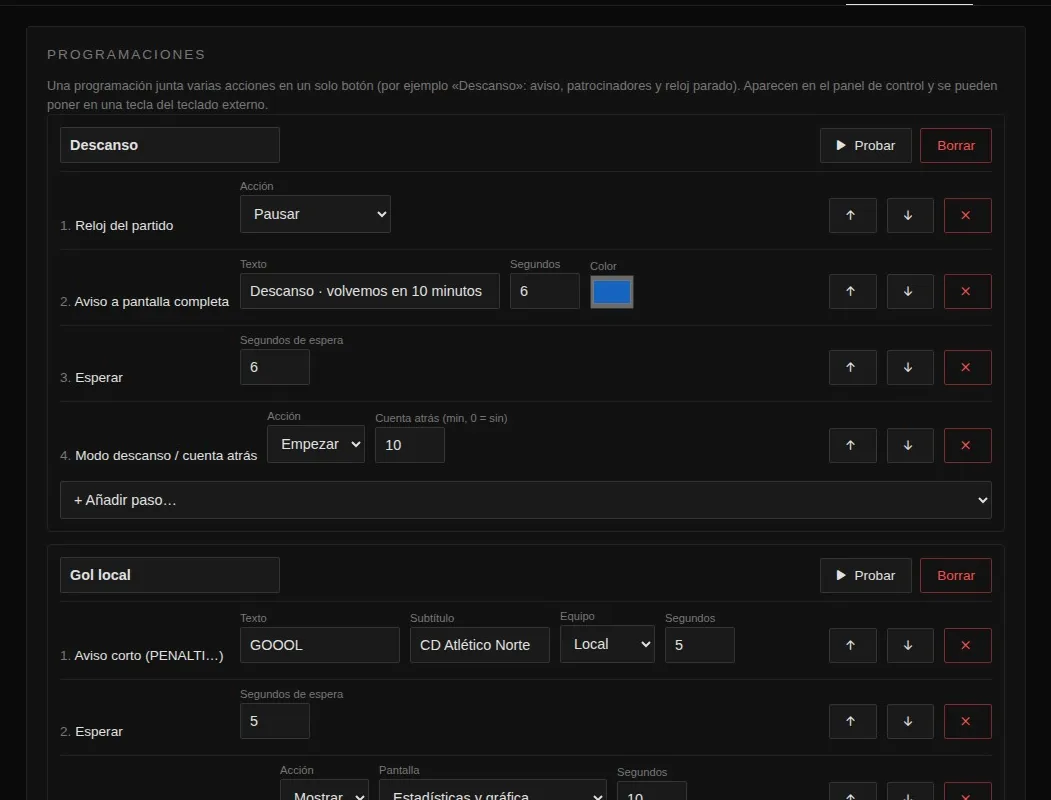Edit the Gol local name field
This screenshot has height=800, width=1051.
tap(170, 576)
